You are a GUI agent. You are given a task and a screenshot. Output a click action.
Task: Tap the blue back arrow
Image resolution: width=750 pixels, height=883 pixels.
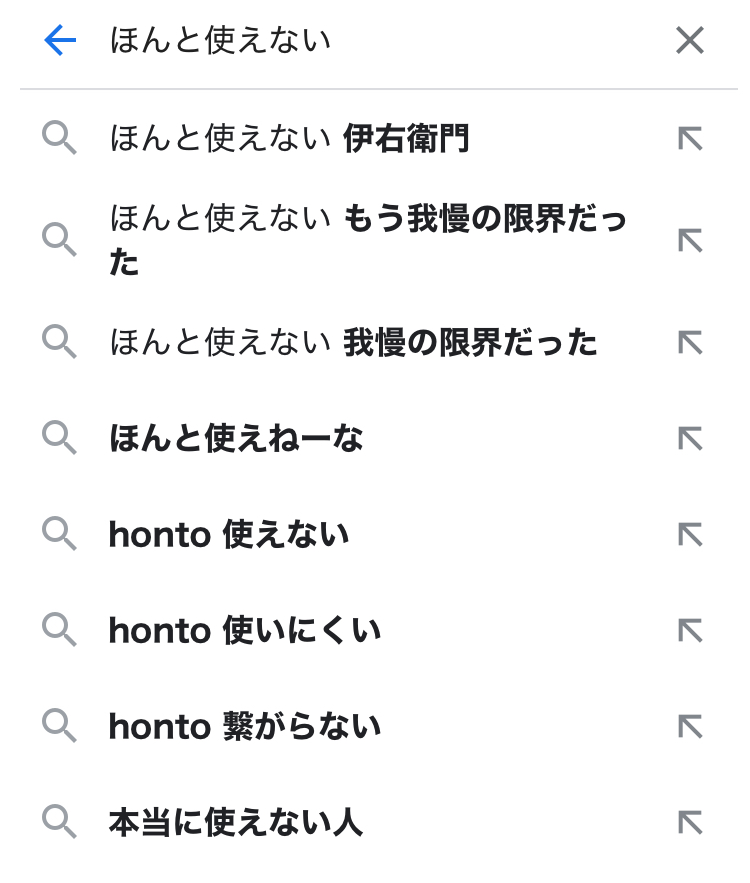pyautogui.click(x=60, y=41)
